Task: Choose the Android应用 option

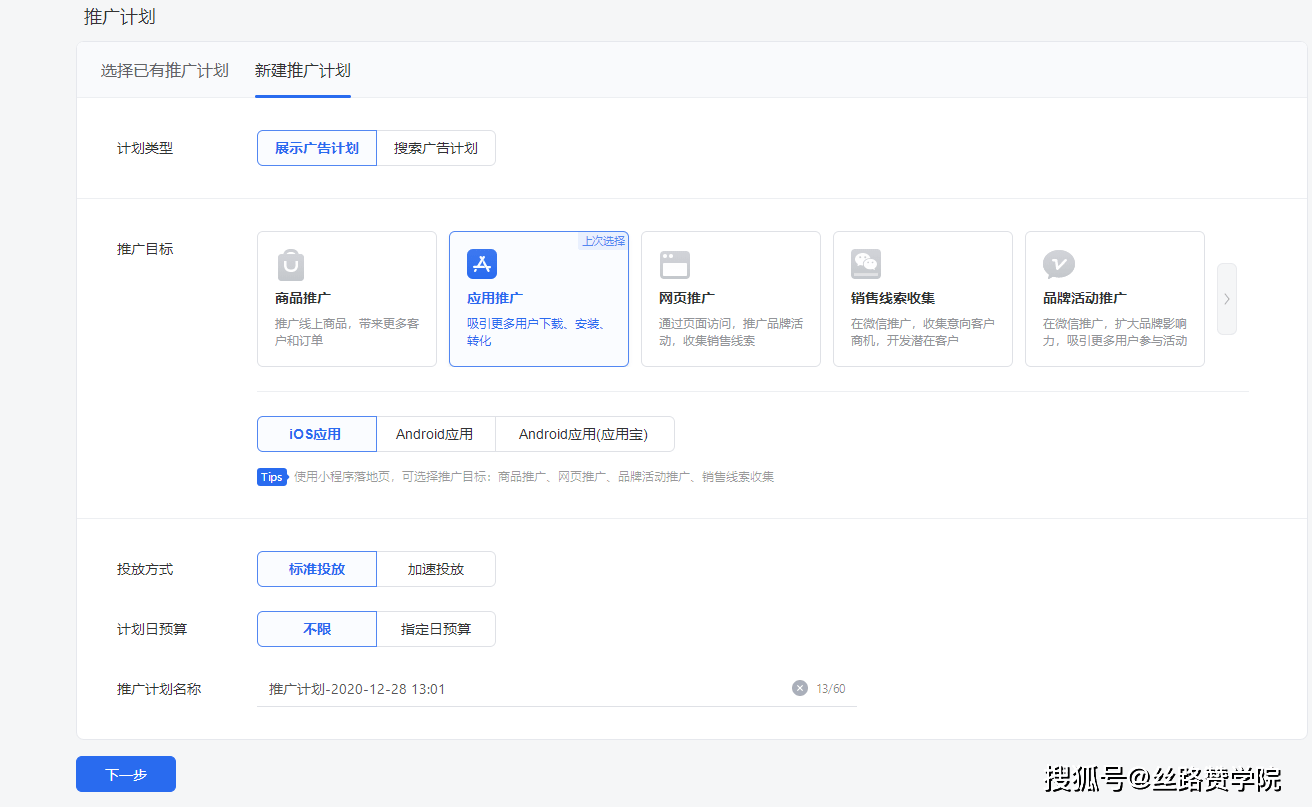Action: pyautogui.click(x=436, y=434)
